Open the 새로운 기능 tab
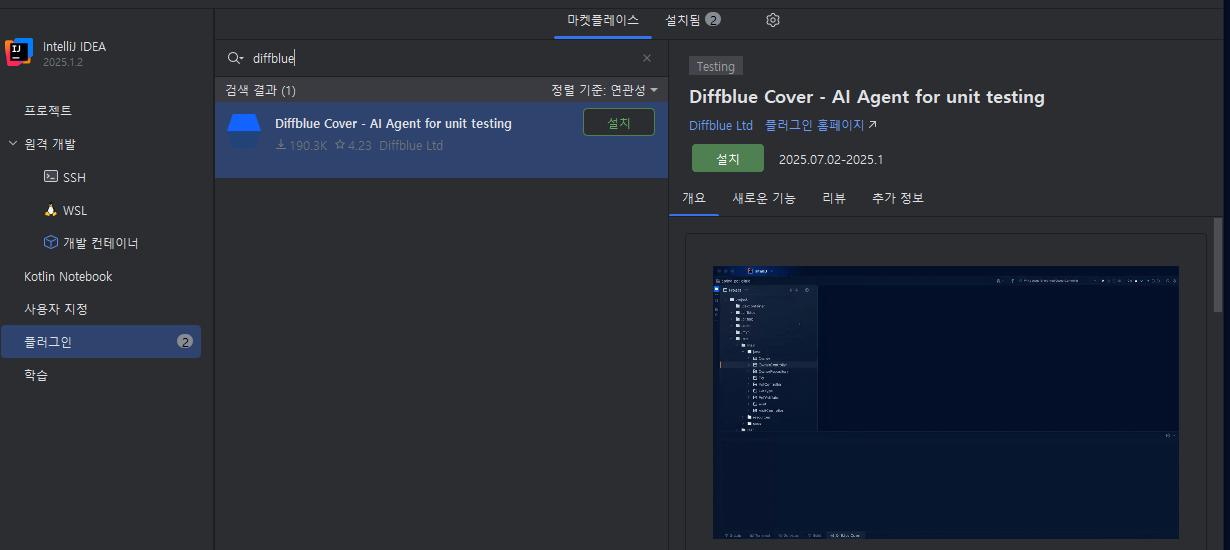This screenshot has width=1230, height=550. click(764, 198)
